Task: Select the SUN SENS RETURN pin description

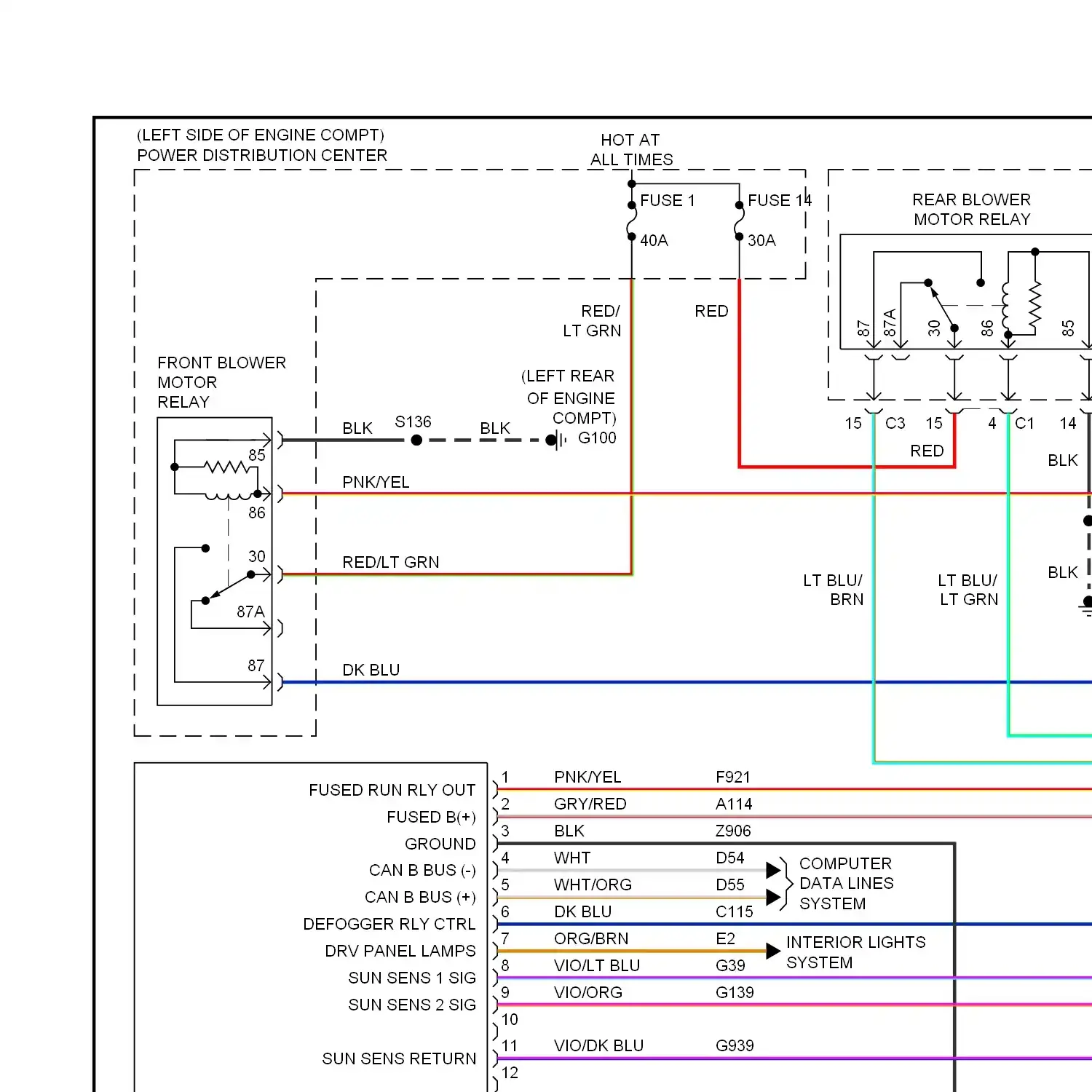Action: (x=399, y=1059)
